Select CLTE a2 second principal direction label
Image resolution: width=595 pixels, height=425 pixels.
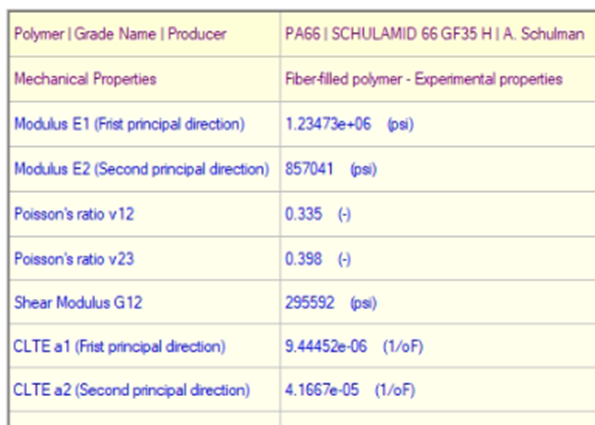tap(132, 390)
